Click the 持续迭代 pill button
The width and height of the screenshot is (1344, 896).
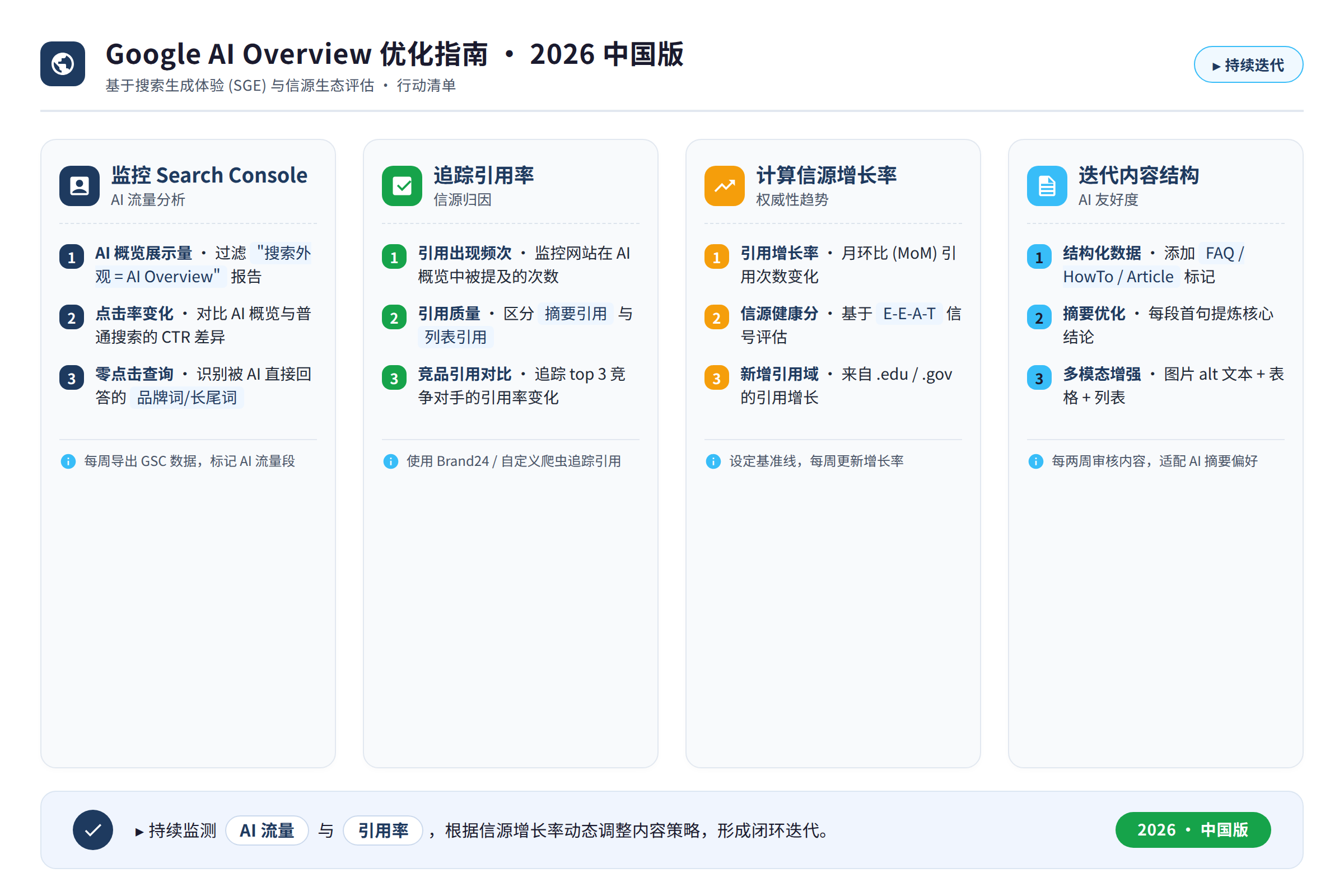1248,64
